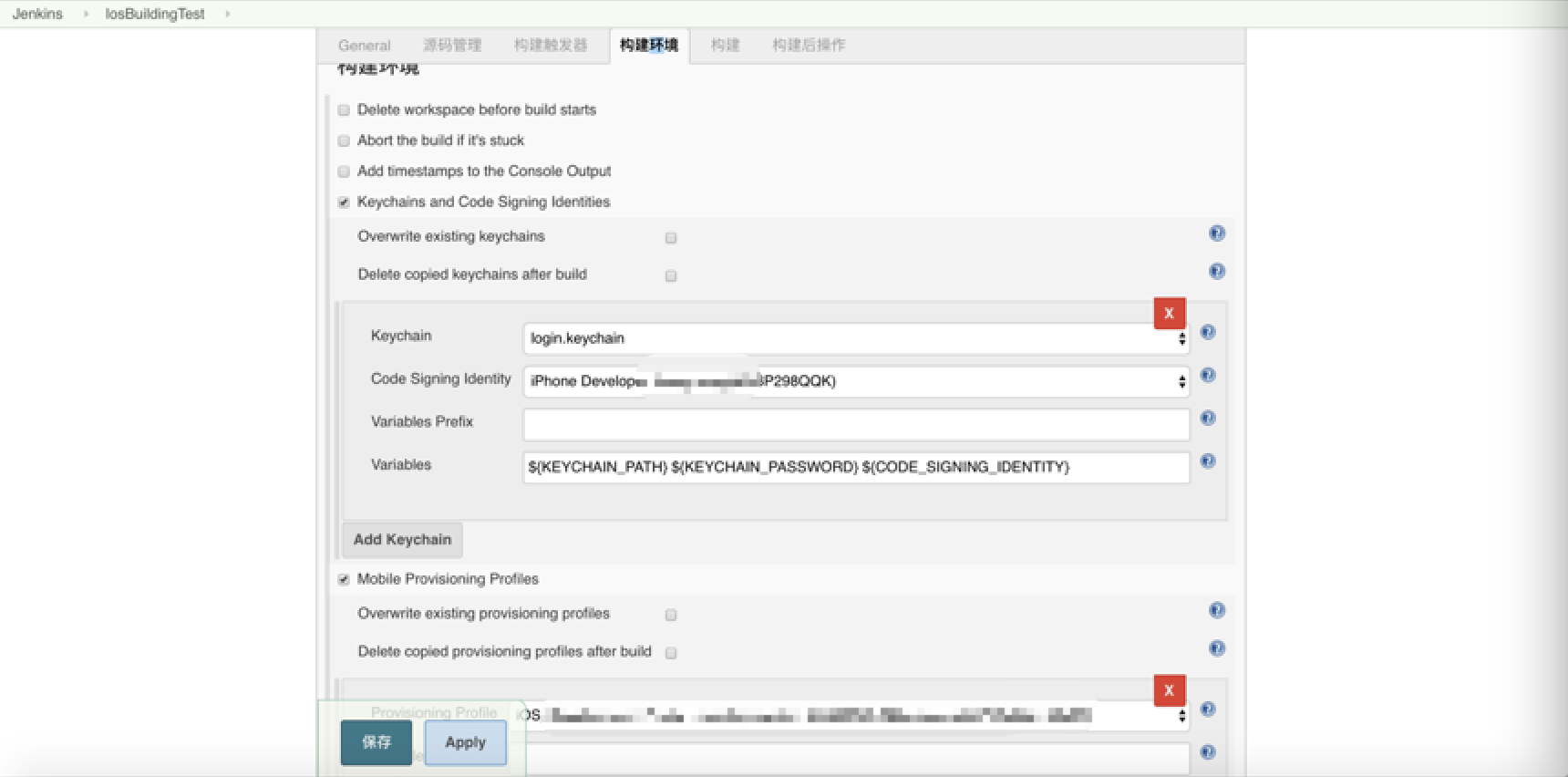Open help for Overwrite existing provisioning profiles
The height and width of the screenshot is (777, 1568).
pos(1216,611)
